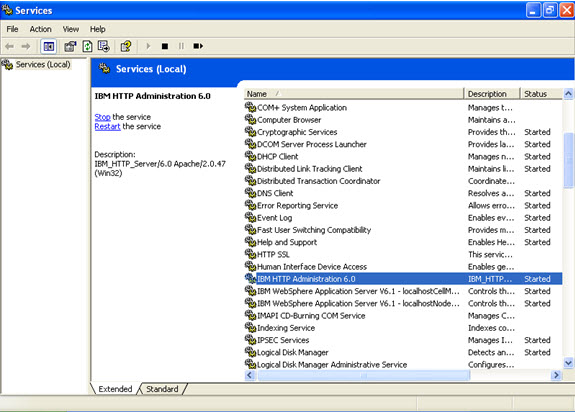Click the Forward arrow toolbar icon

(x=26, y=46)
